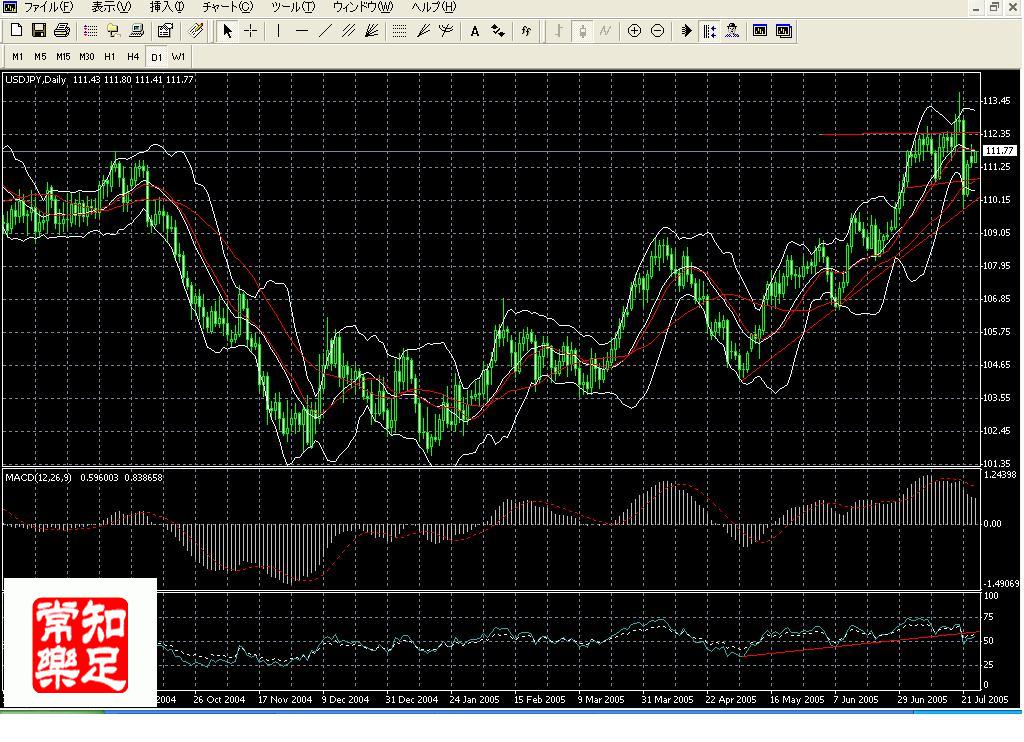
Task: Select the Crosshair cursor tool
Action: pos(250,31)
